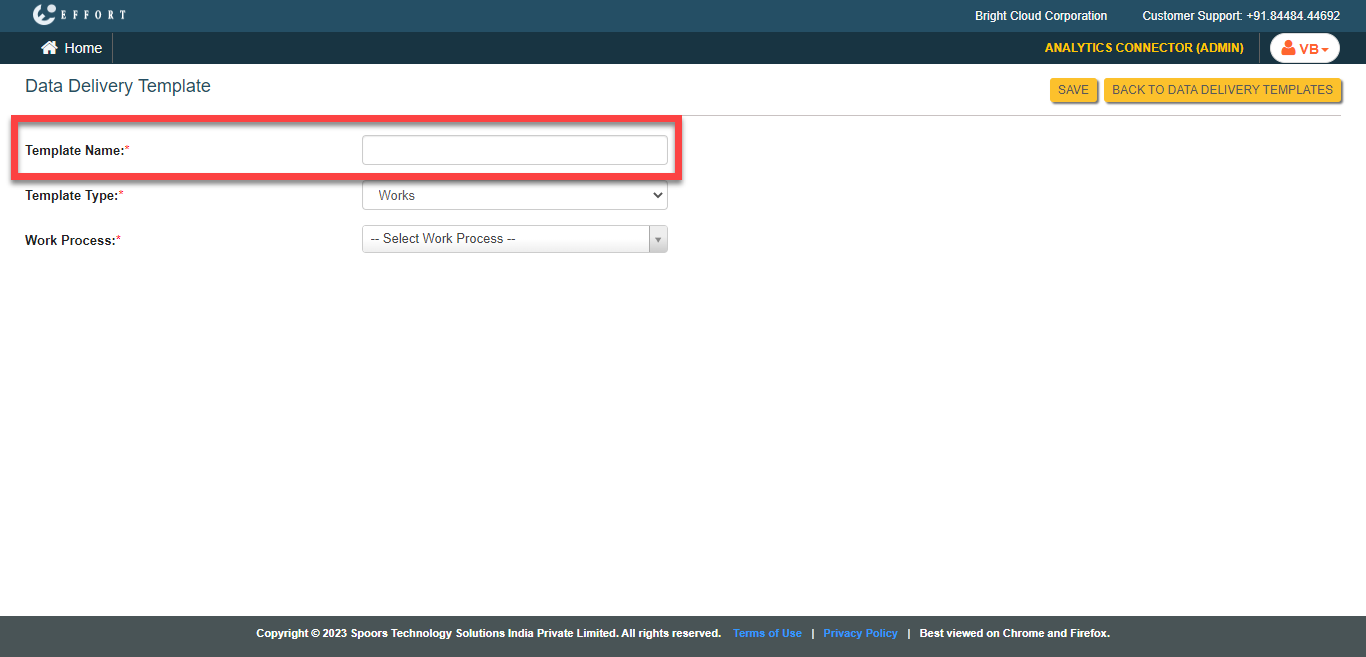Open the VB user menu caret

[1325, 50]
